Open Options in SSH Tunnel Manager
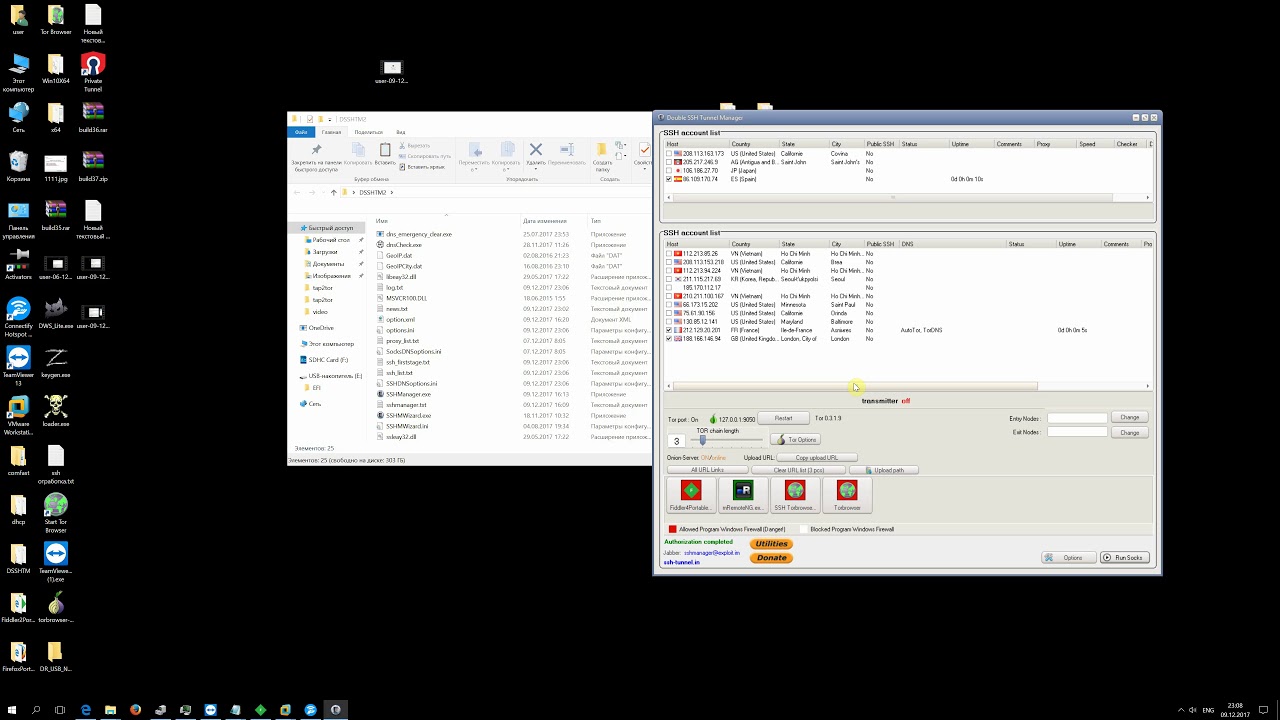This screenshot has height=720, width=1280. coord(1068,557)
